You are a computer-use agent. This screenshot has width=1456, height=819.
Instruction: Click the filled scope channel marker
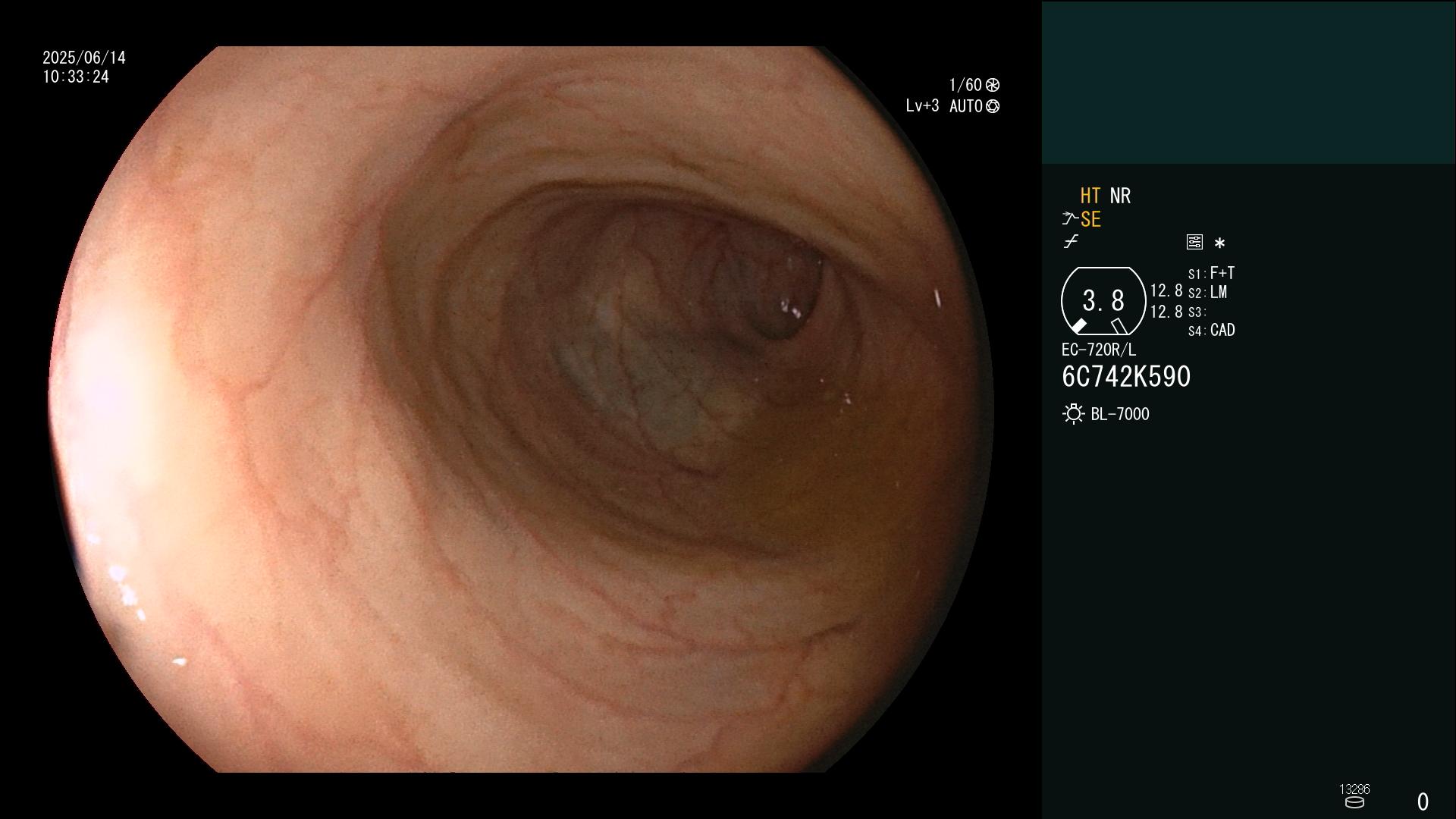coord(1079,325)
